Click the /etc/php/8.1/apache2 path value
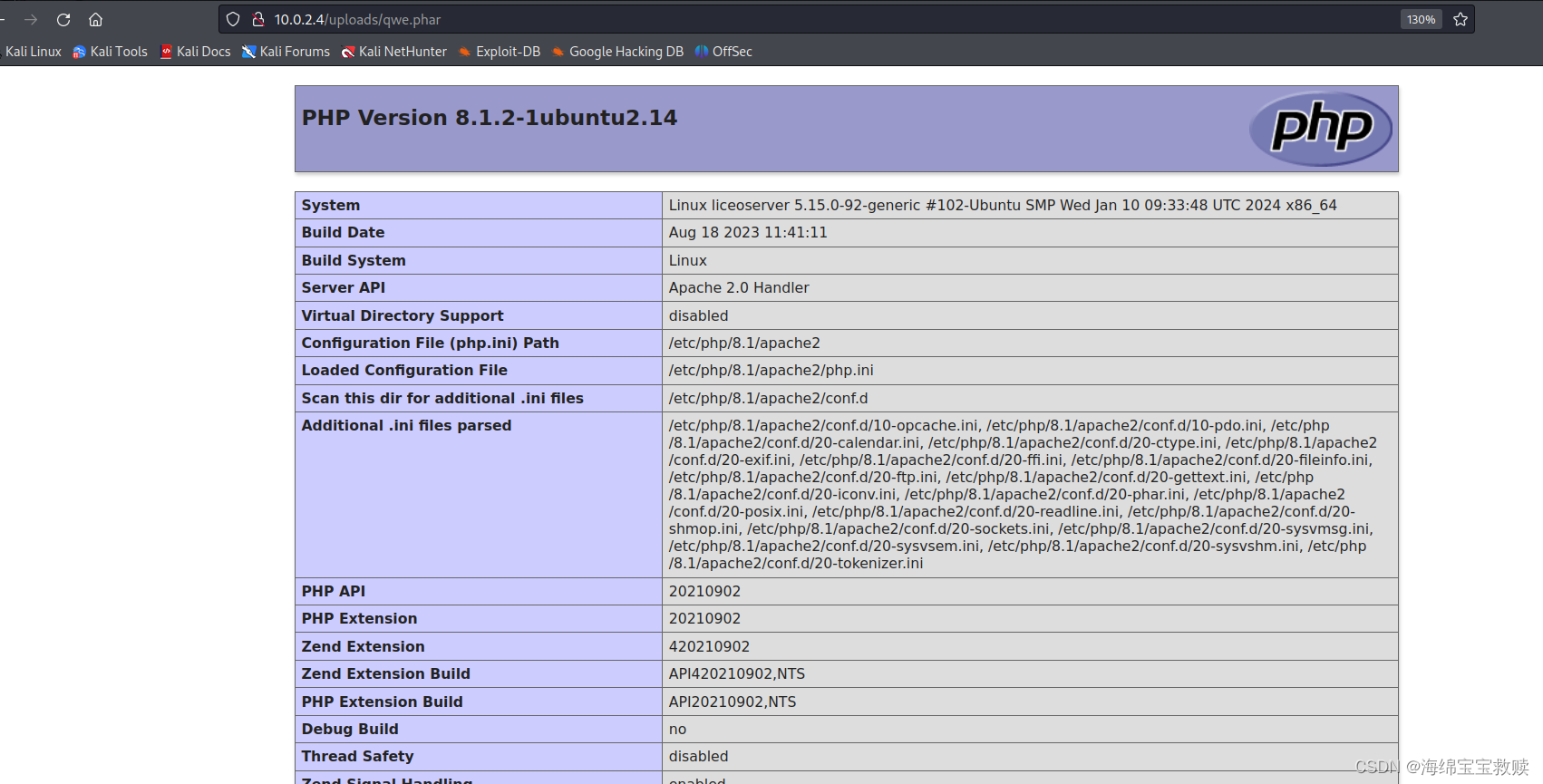The height and width of the screenshot is (784, 1543). click(744, 344)
